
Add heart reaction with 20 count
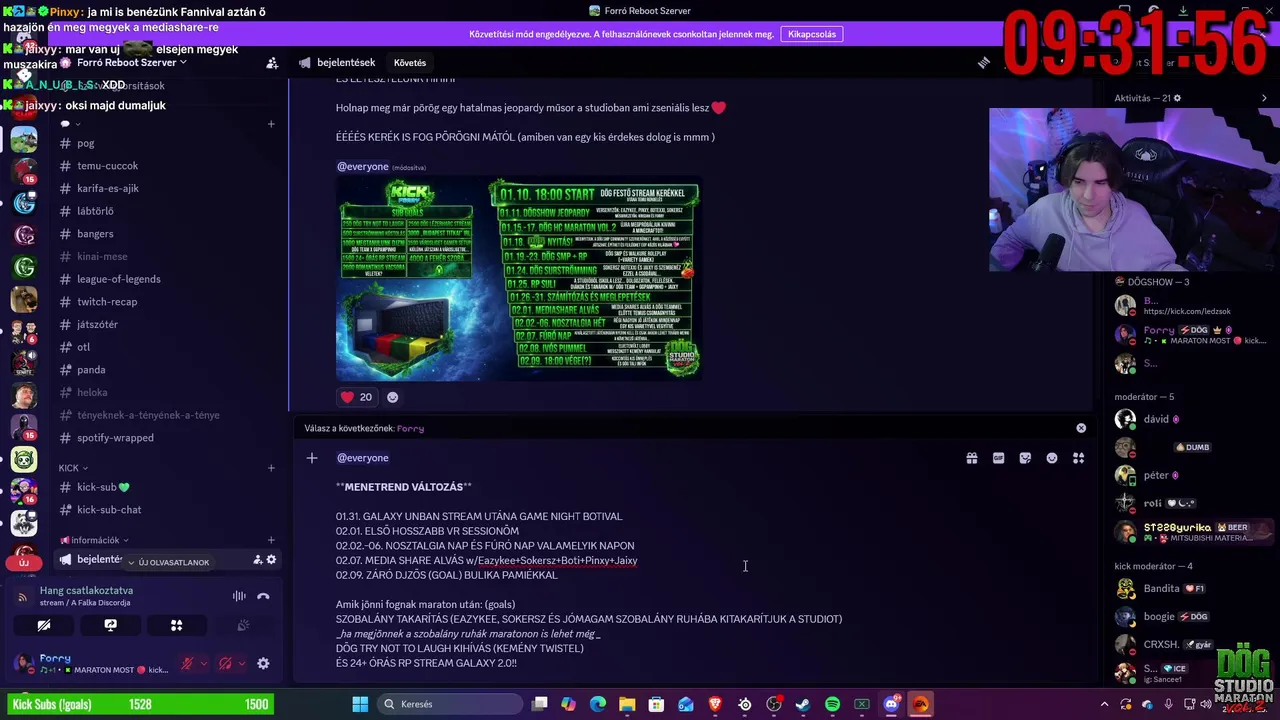356,397
